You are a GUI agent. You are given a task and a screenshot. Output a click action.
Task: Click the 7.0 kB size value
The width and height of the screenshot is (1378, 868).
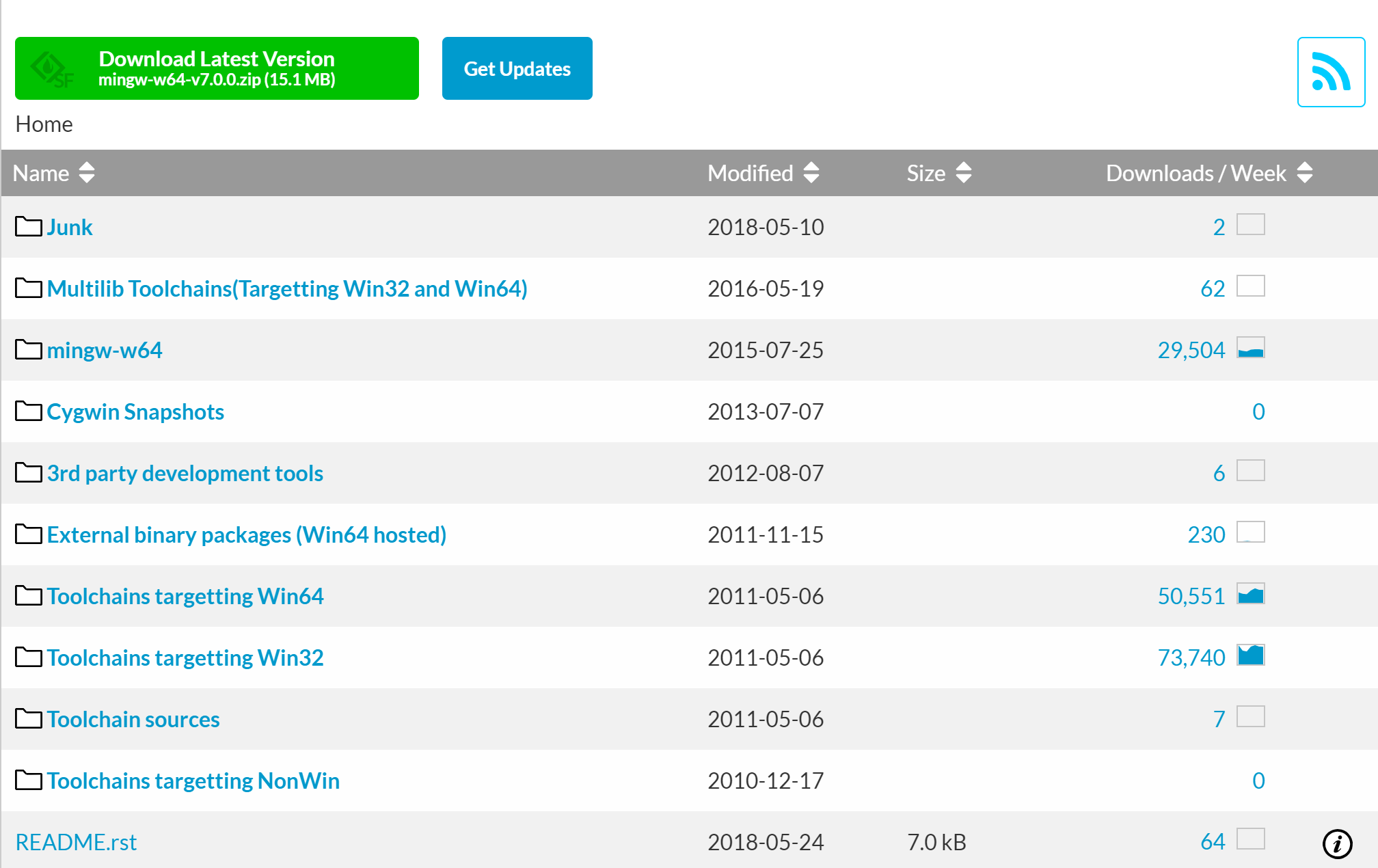[936, 842]
